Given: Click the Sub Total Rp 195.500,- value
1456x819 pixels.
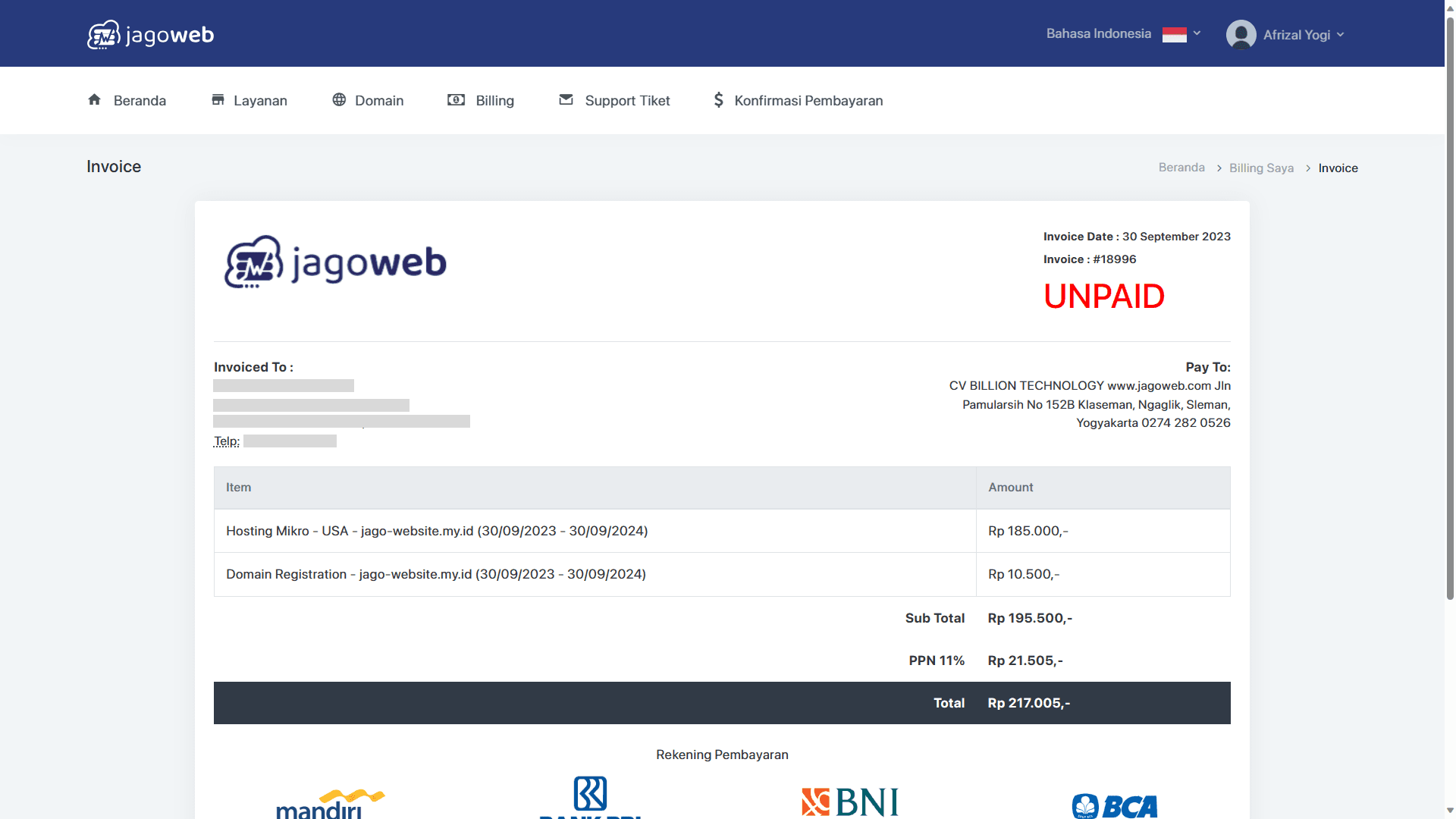Looking at the screenshot, I should 1030,618.
